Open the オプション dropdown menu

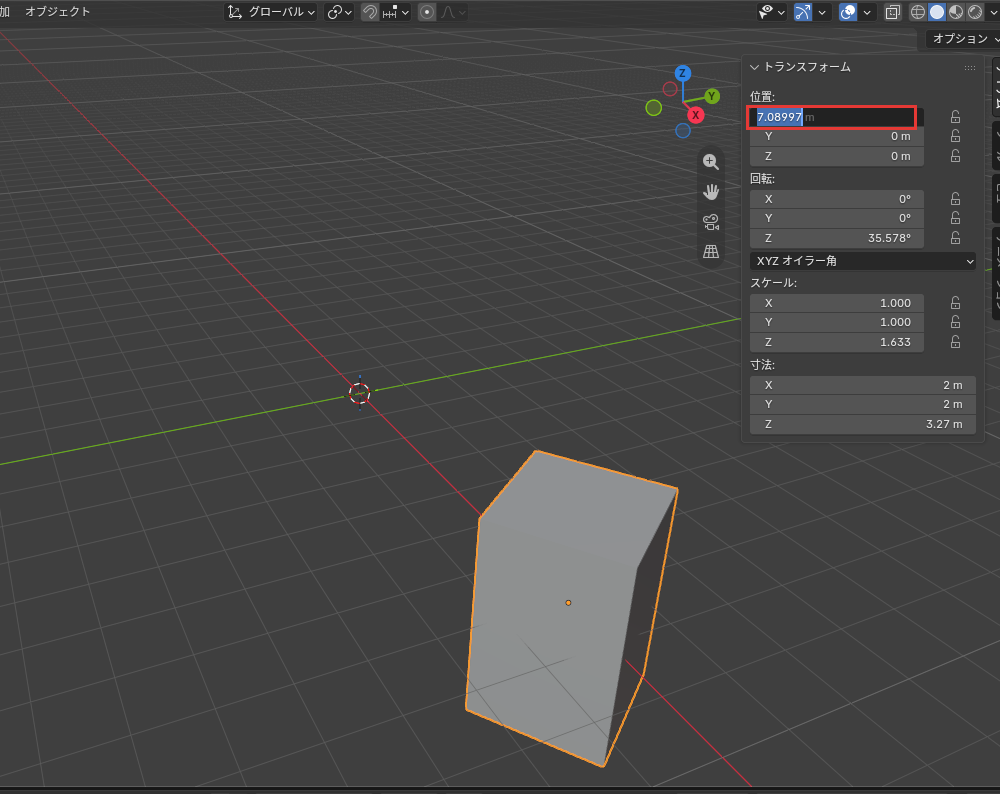tap(963, 39)
